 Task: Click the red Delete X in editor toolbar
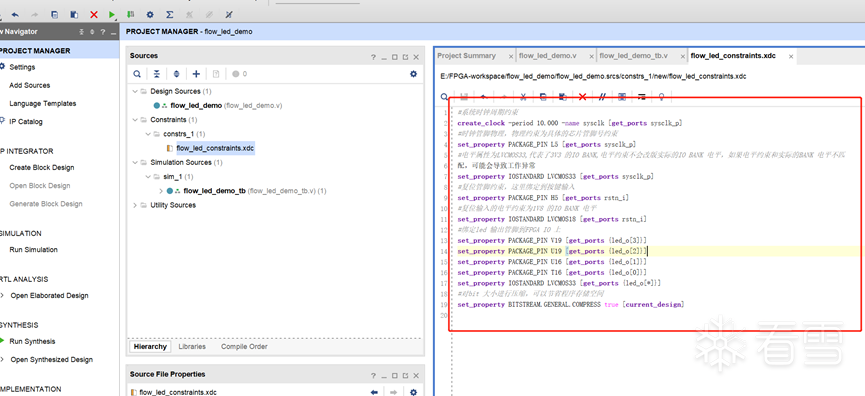coord(582,97)
